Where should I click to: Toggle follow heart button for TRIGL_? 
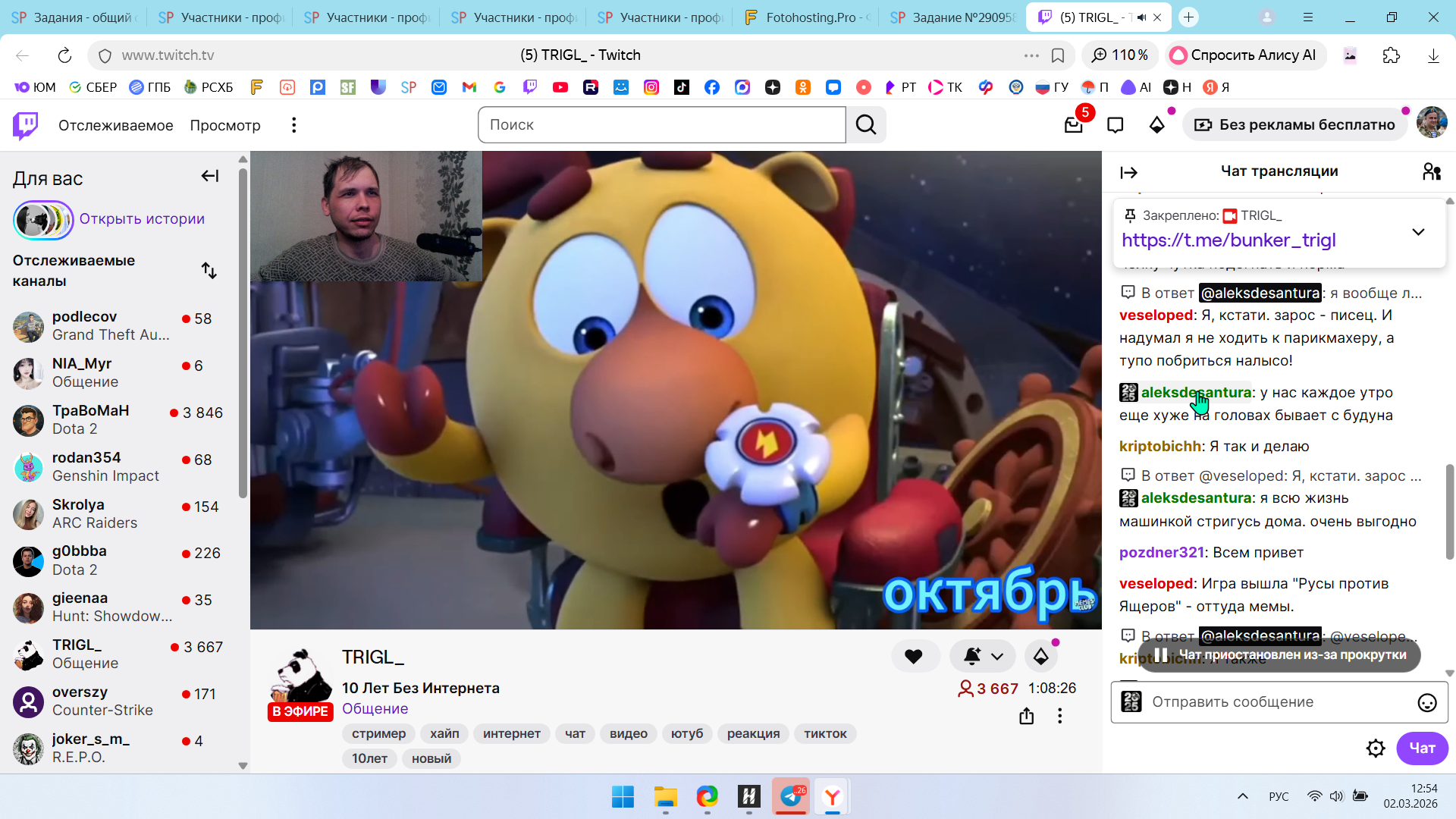[914, 657]
